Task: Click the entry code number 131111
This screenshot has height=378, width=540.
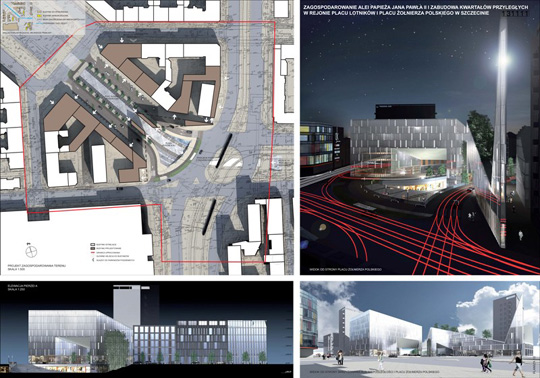Action: [x=515, y=13]
